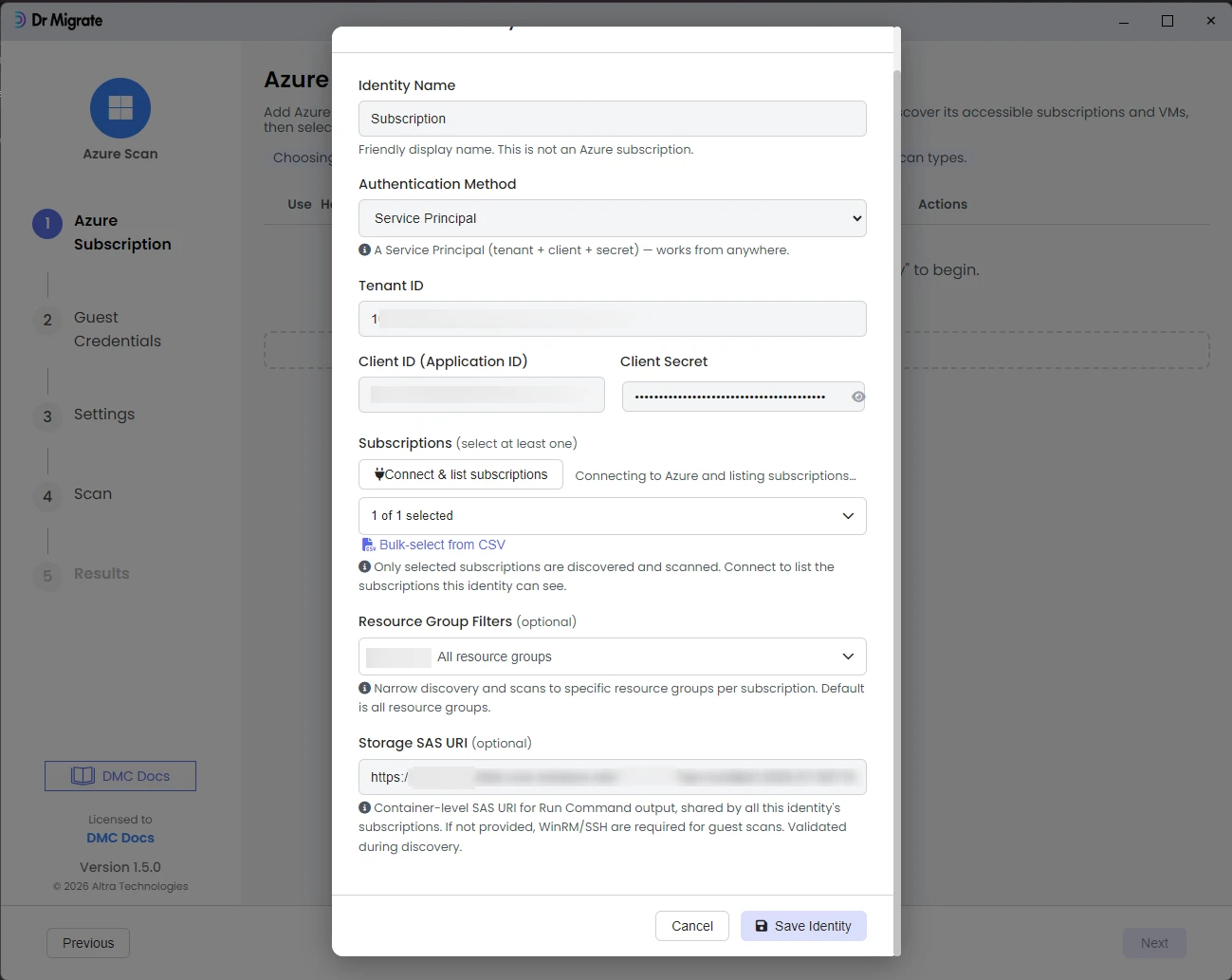Click the Storage SAS URI field
The width and height of the screenshot is (1232, 980).
click(613, 777)
